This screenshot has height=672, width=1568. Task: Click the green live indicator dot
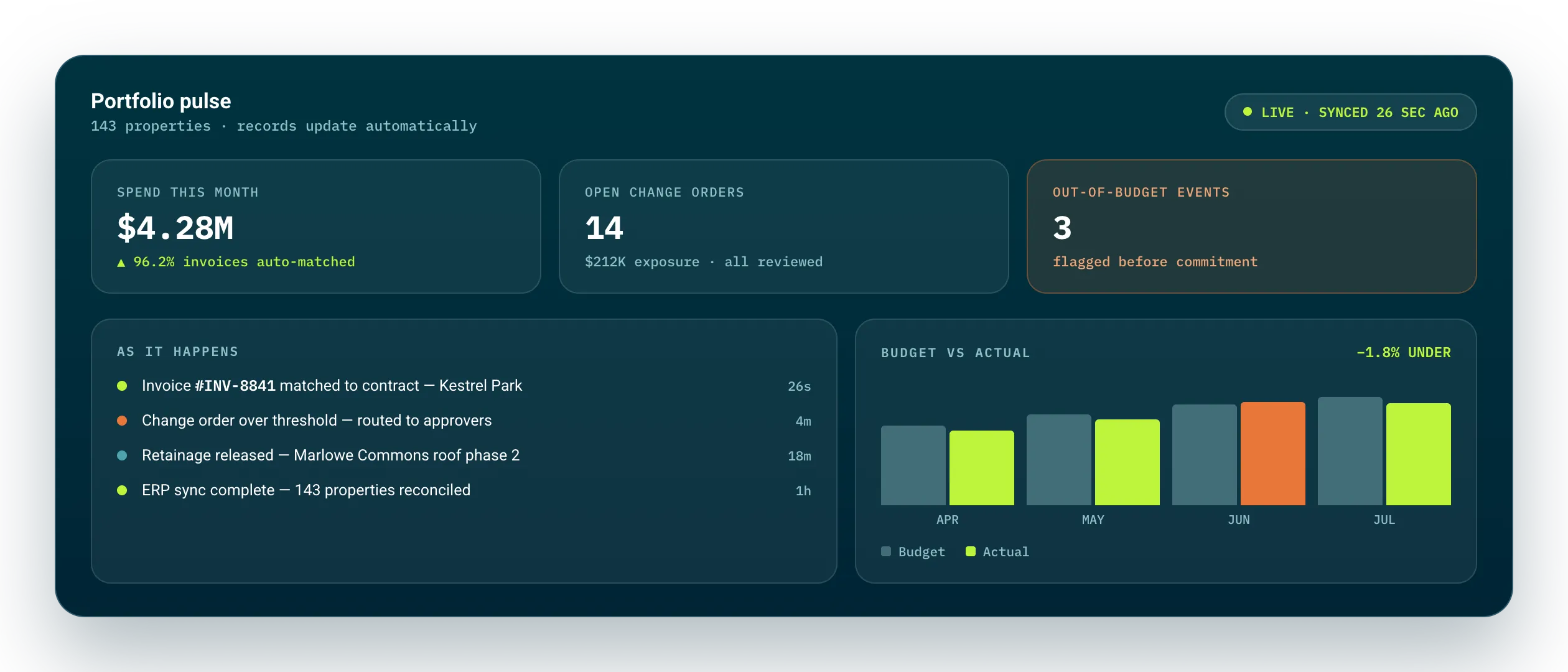point(1248,112)
